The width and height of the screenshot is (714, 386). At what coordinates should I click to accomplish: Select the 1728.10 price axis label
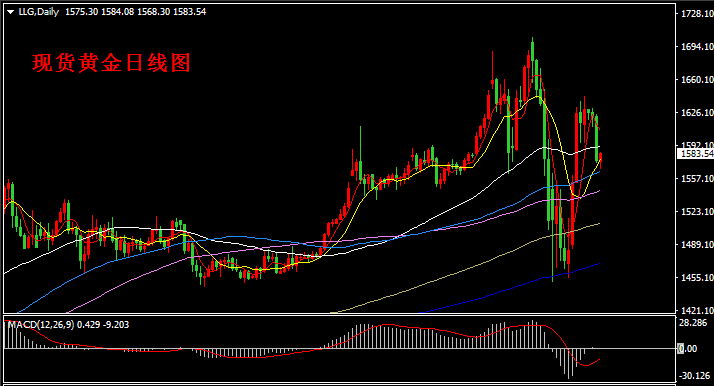click(x=697, y=14)
